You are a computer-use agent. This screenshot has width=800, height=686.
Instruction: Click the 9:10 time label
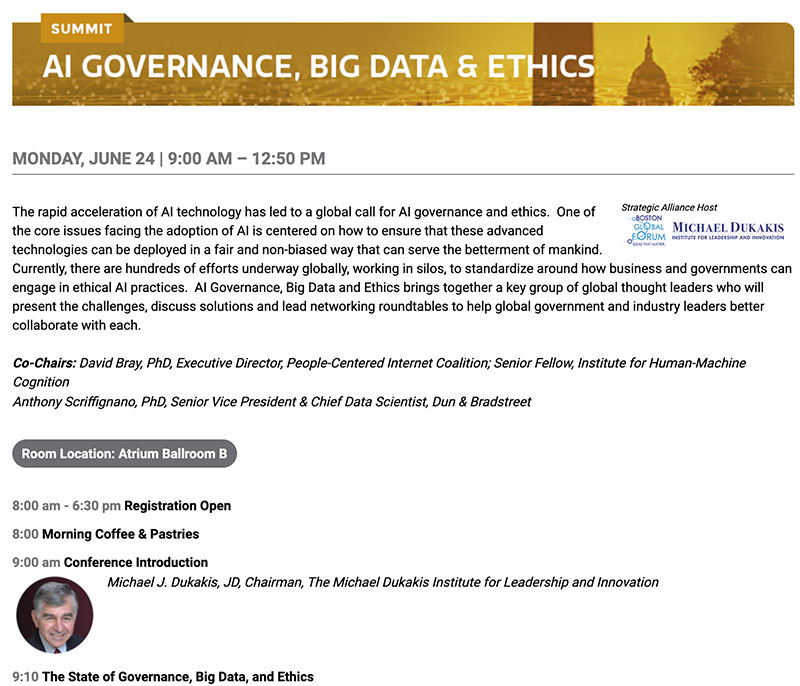click(26, 677)
